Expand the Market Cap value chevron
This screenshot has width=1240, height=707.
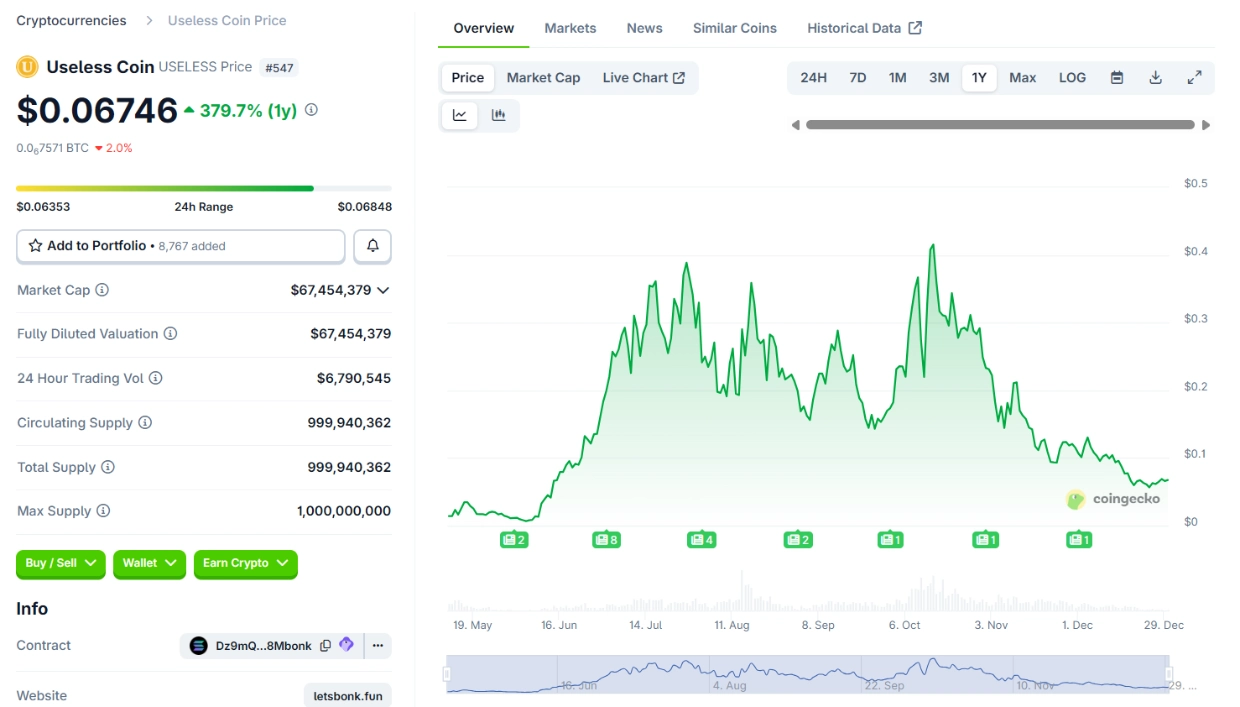(x=383, y=290)
